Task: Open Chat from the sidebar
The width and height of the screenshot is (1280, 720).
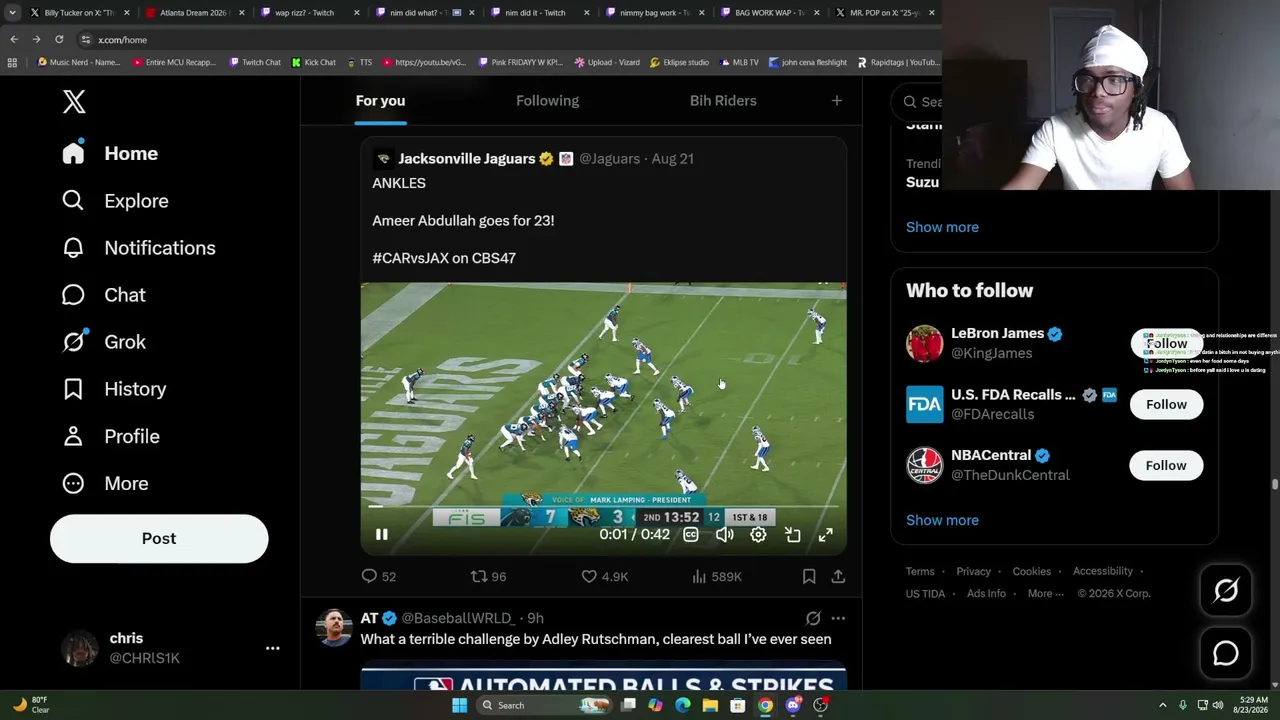Action: pos(103,295)
